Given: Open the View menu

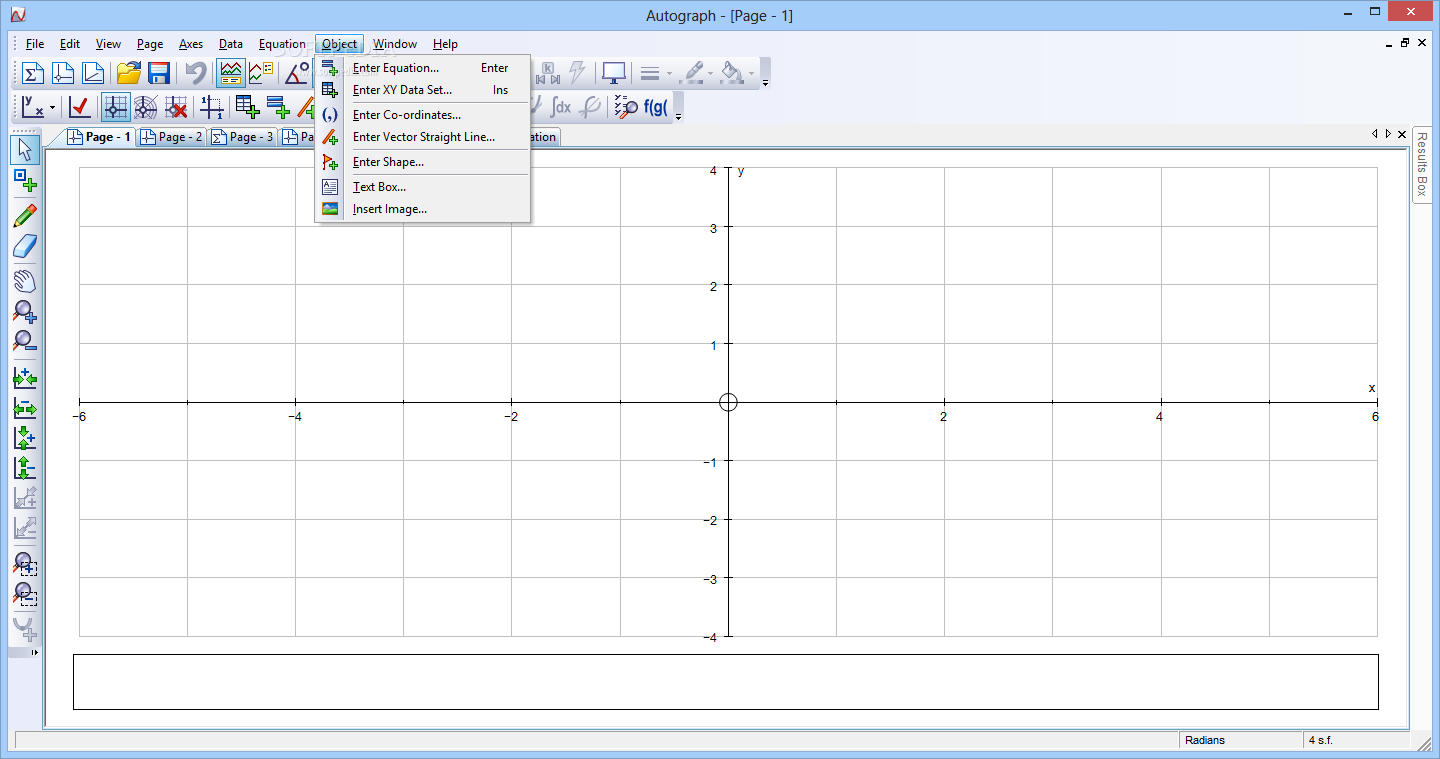Looking at the screenshot, I should [108, 44].
